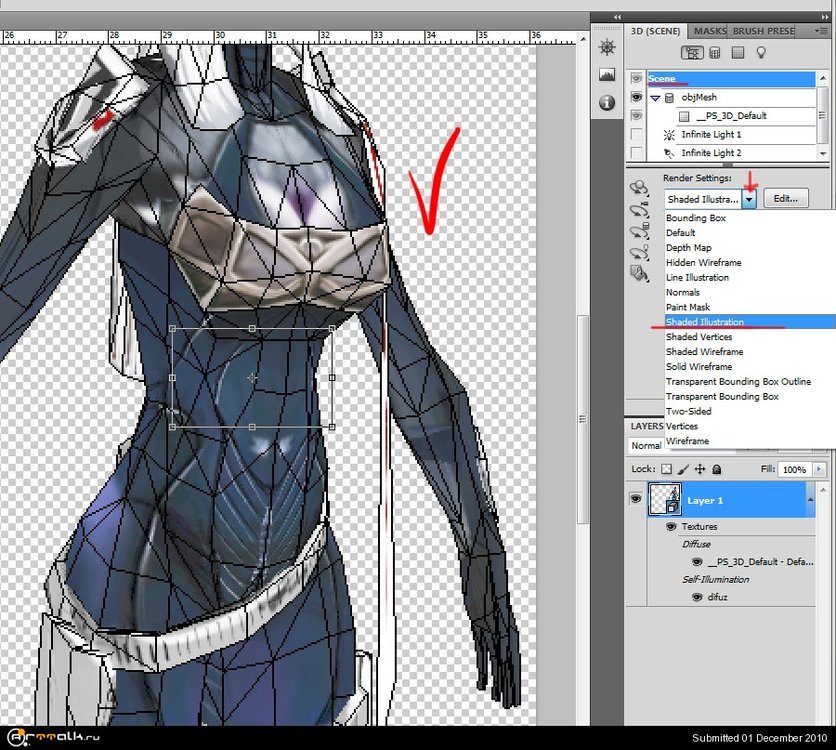The image size is (836, 750).
Task: Lock all with padlock icon
Action: [x=717, y=469]
